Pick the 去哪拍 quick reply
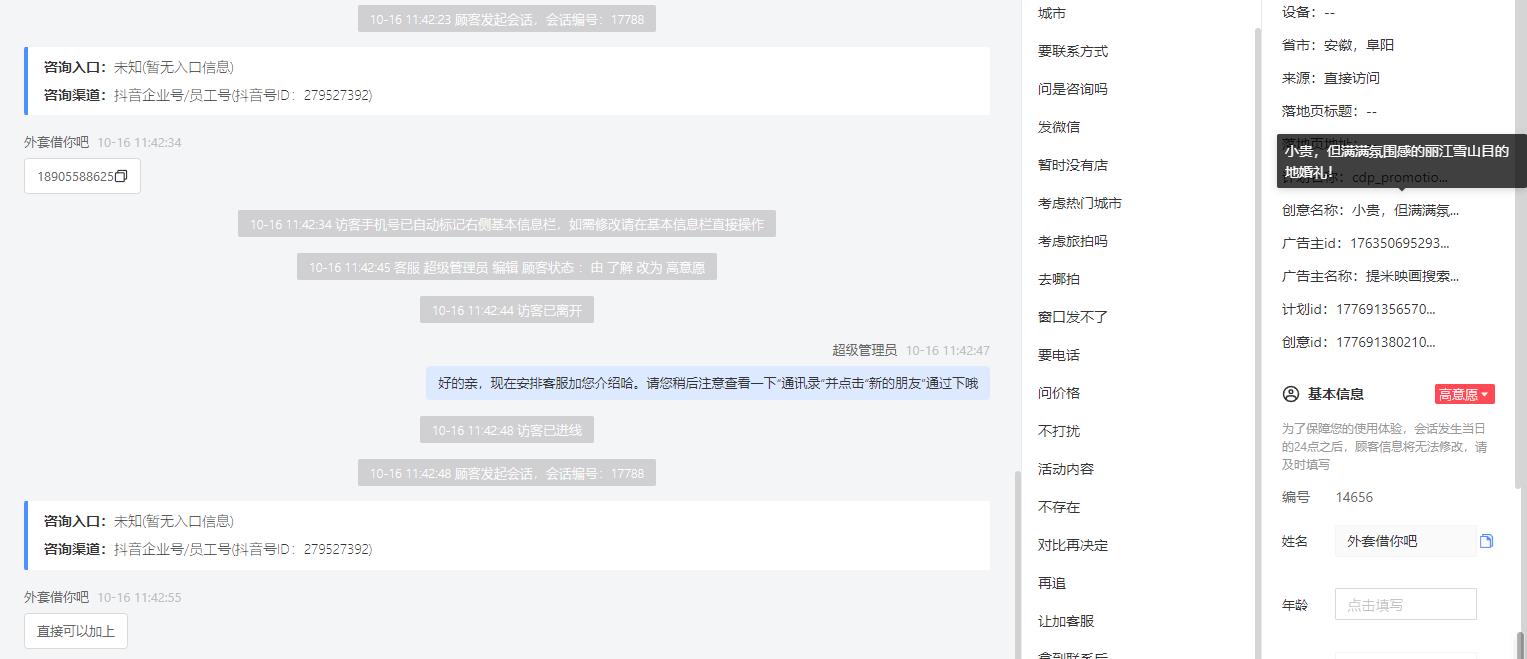 coord(1059,279)
